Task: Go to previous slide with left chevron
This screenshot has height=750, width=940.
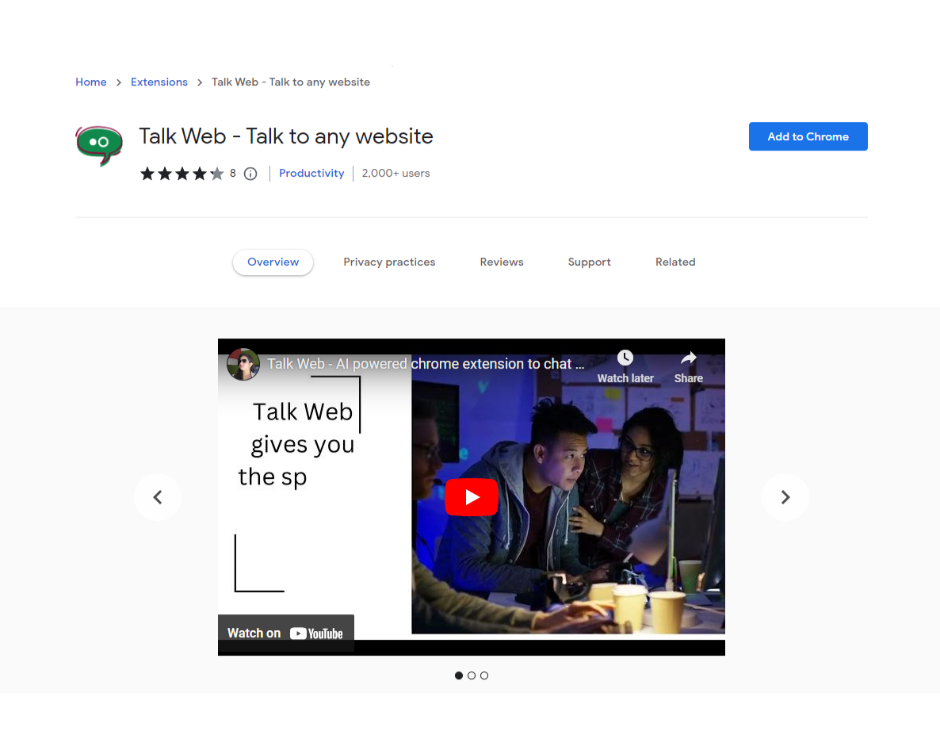Action: tap(158, 497)
